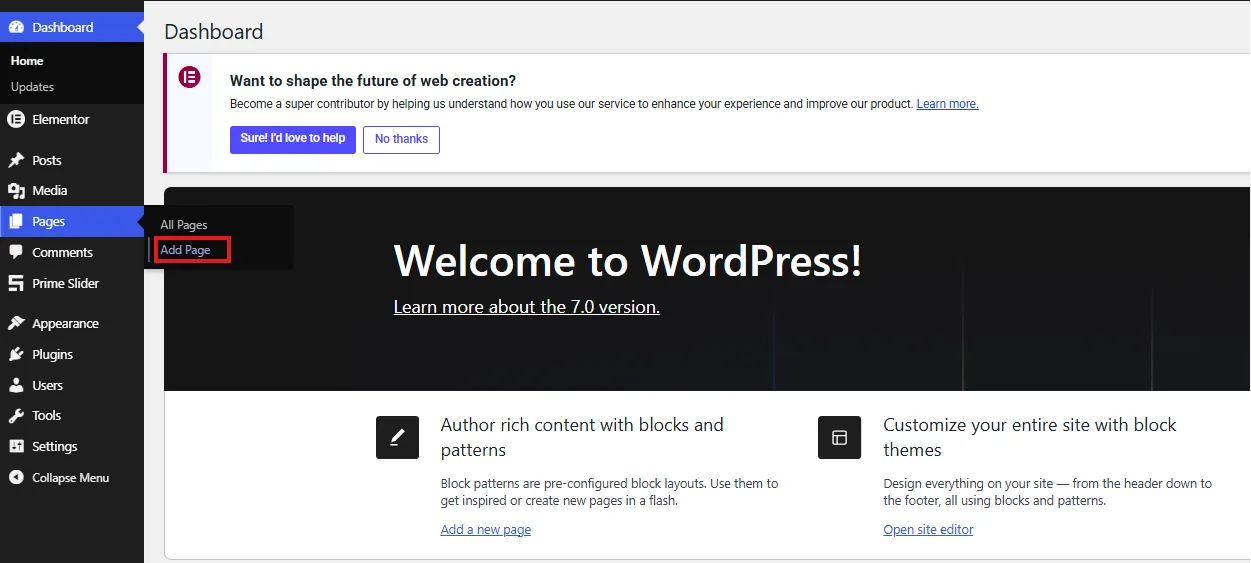Open the Media menu
Viewport: 1251px width, 563px height.
(x=72, y=190)
